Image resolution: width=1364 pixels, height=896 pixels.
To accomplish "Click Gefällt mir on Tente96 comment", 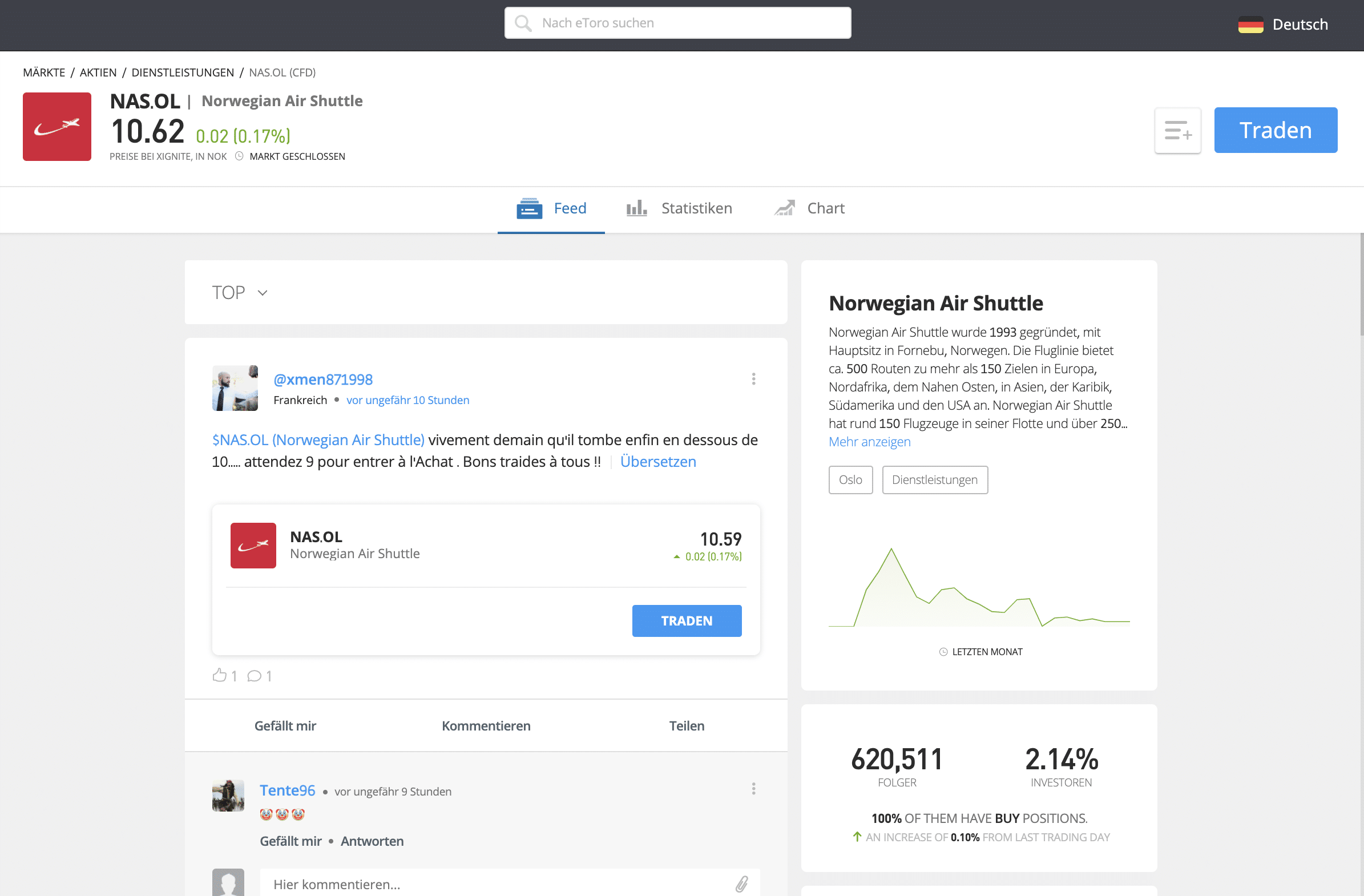I will coord(291,841).
